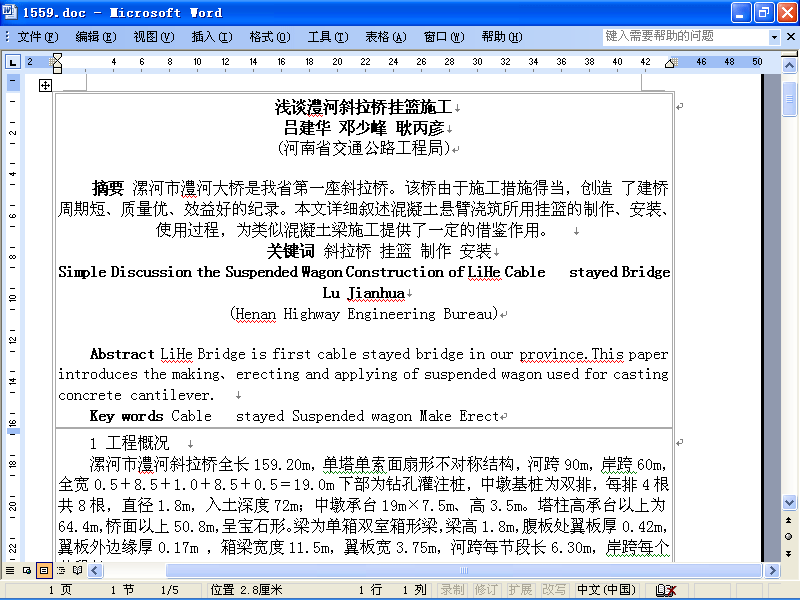Toggle 录制 macro recording in status bar
The height and width of the screenshot is (600, 800).
(453, 590)
